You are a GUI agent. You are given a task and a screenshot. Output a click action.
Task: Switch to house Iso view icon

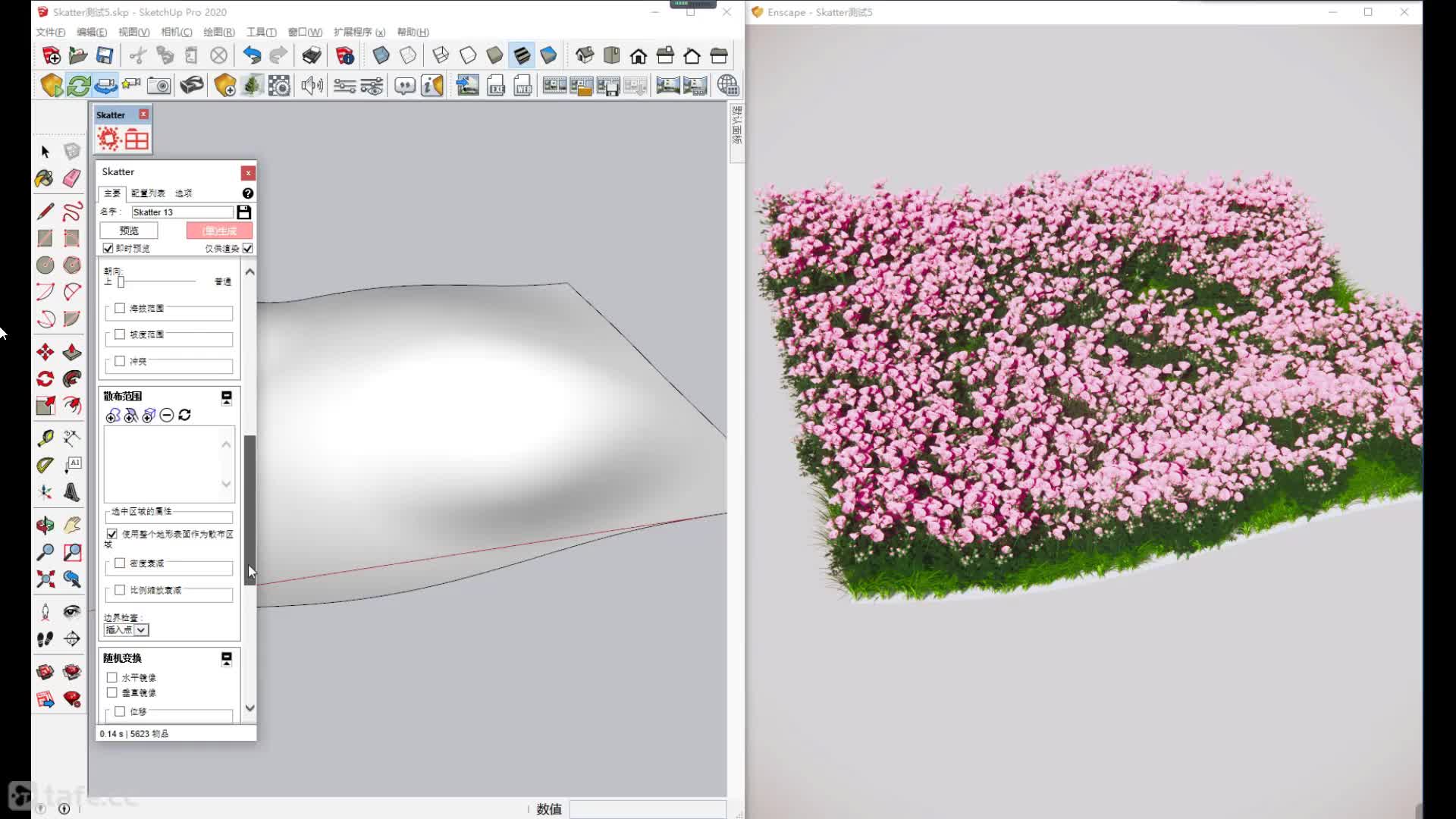pyautogui.click(x=585, y=55)
